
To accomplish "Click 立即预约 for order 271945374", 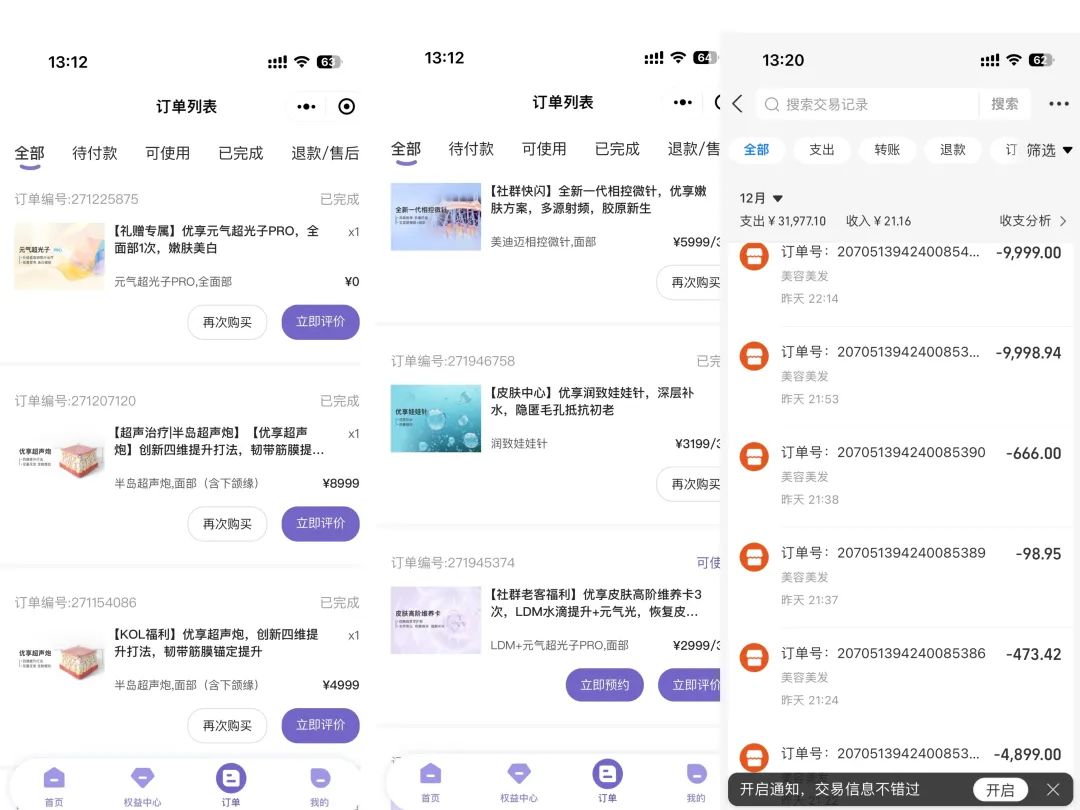I will [x=605, y=685].
